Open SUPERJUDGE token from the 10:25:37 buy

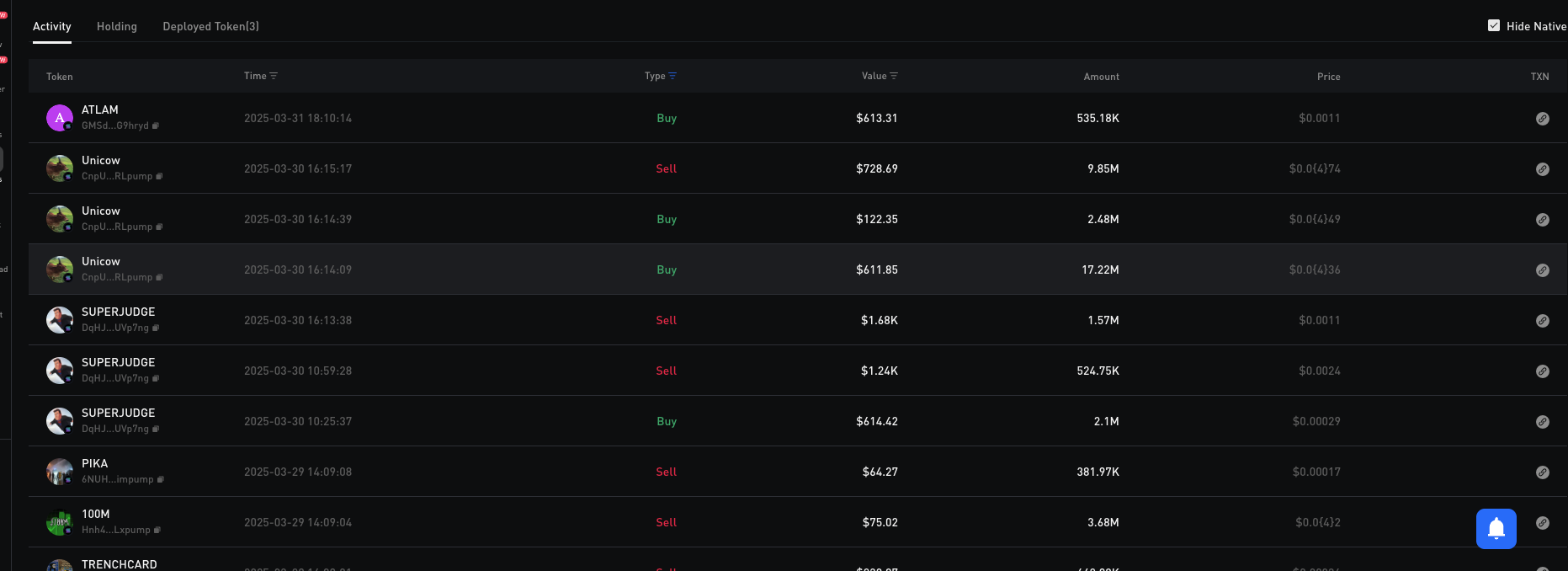[x=118, y=414]
